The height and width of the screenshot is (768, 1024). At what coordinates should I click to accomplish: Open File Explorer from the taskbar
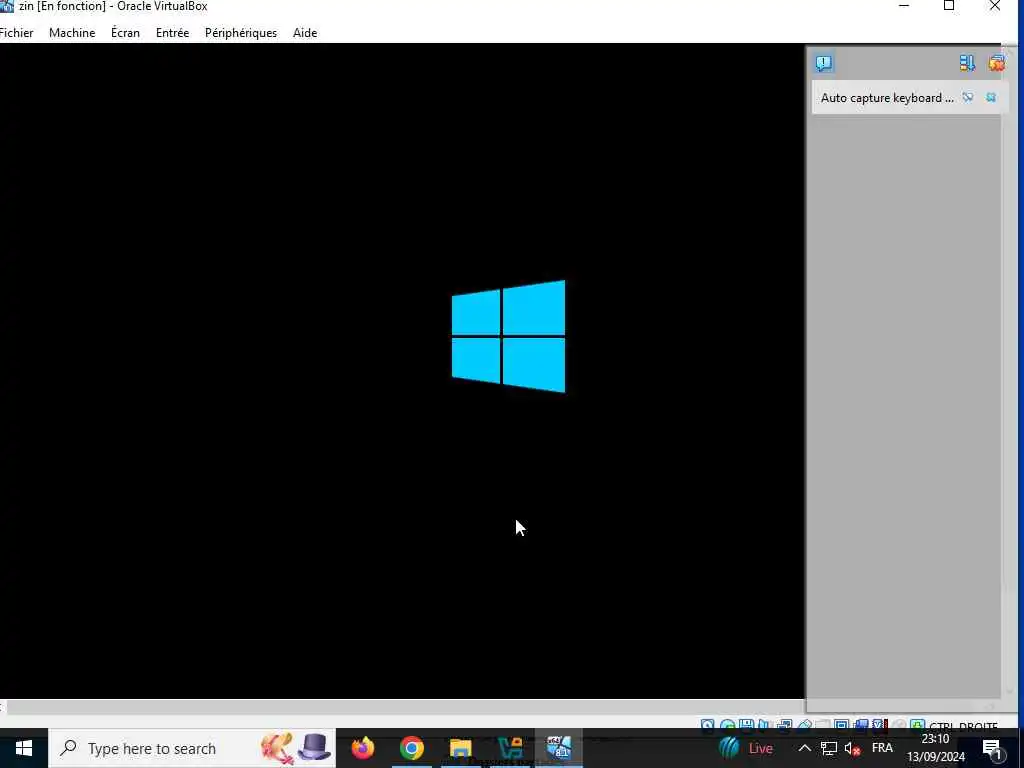point(460,748)
